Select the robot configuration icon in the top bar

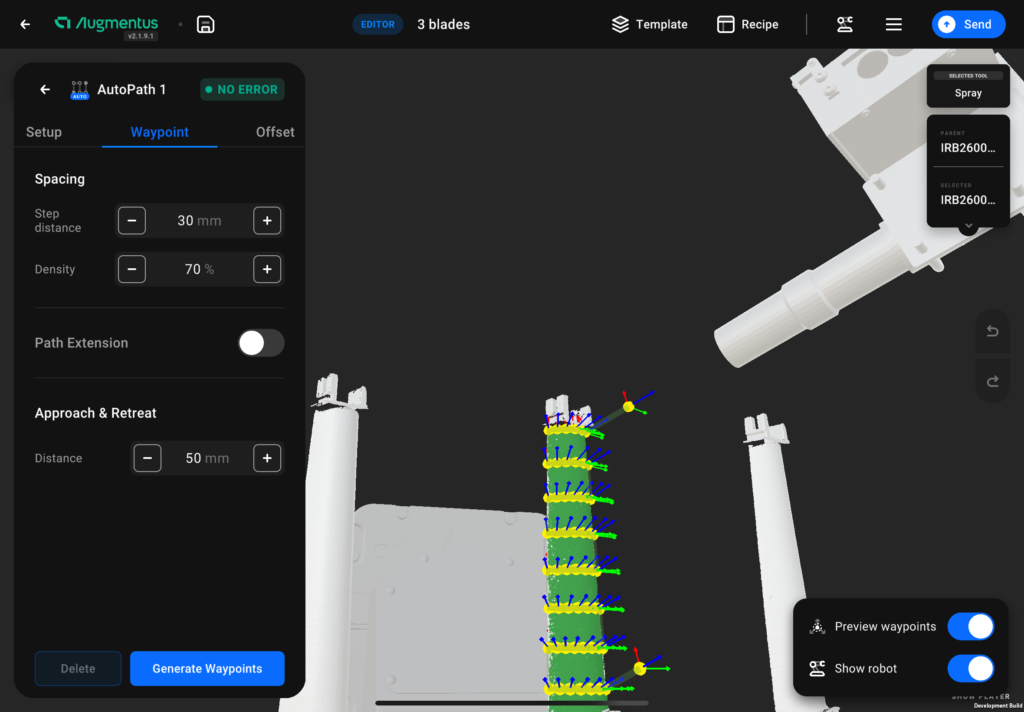click(844, 24)
